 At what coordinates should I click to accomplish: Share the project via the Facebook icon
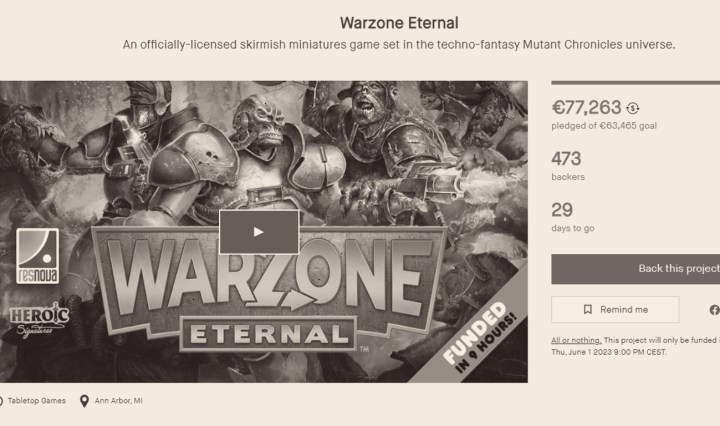click(x=713, y=310)
